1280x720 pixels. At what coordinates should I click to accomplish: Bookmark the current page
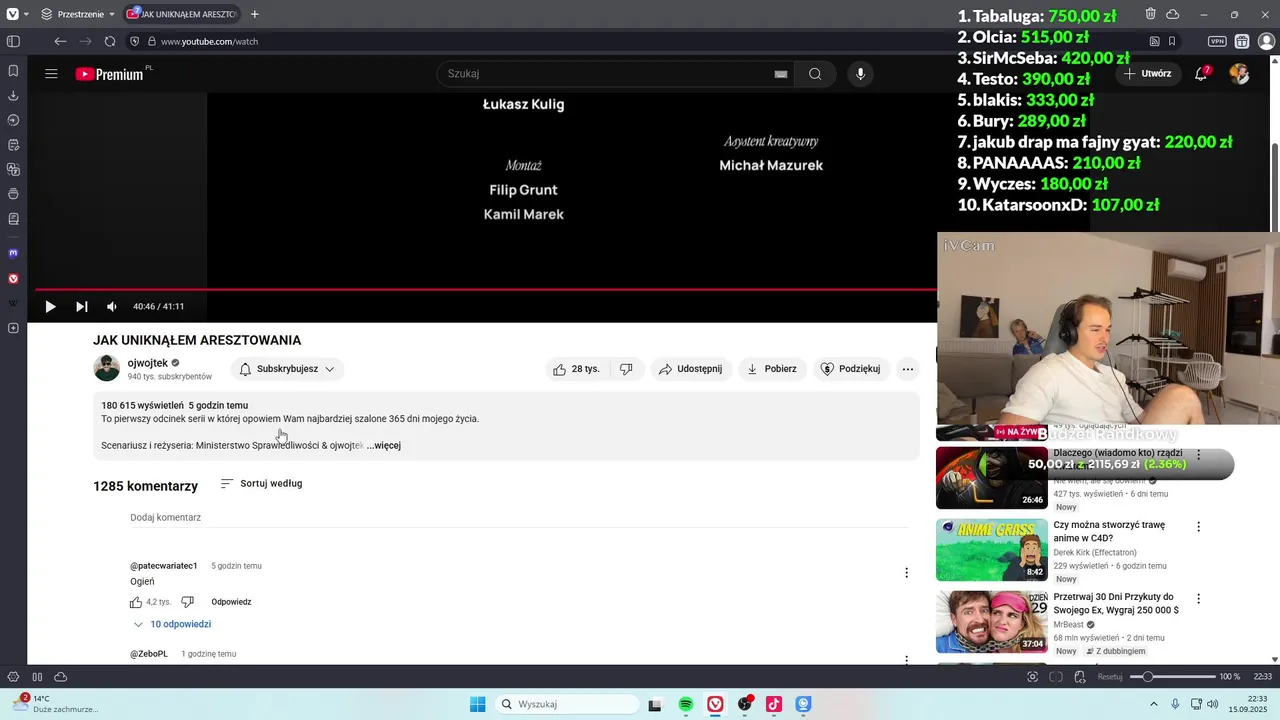click(x=1172, y=41)
